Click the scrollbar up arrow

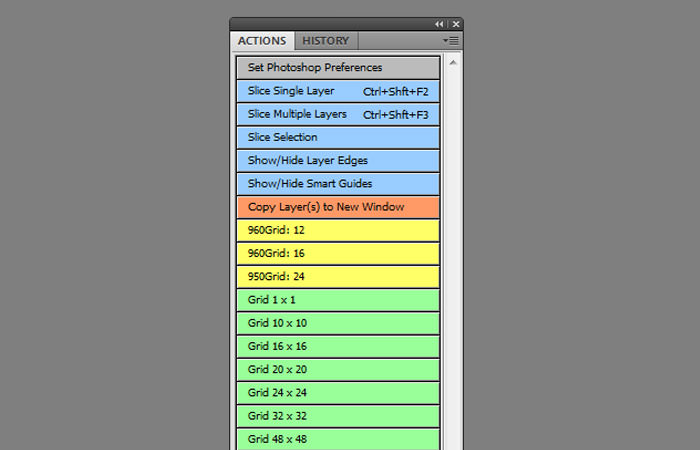[x=453, y=62]
